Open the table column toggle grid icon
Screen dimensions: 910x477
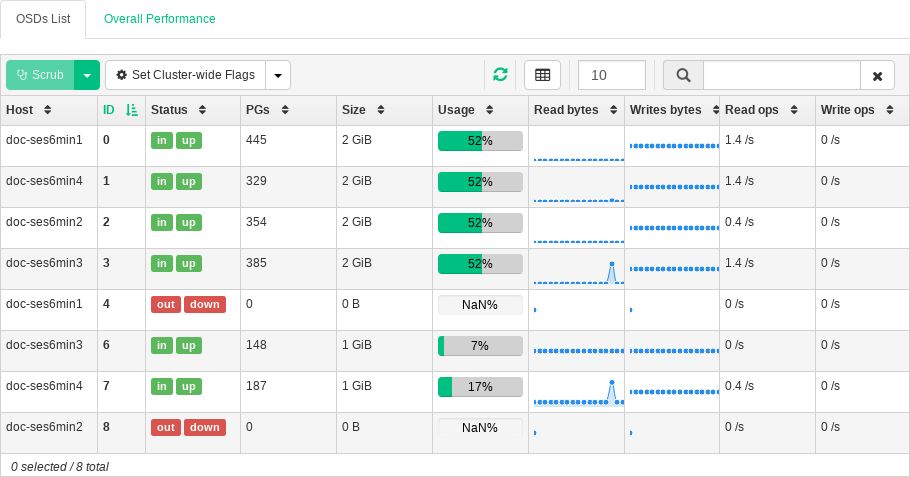click(x=542, y=75)
